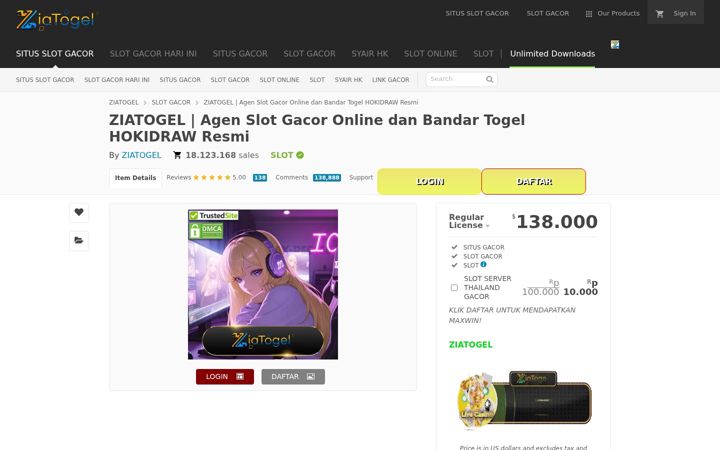Select SLOT GACOR HARI INI main nav item

153,54
